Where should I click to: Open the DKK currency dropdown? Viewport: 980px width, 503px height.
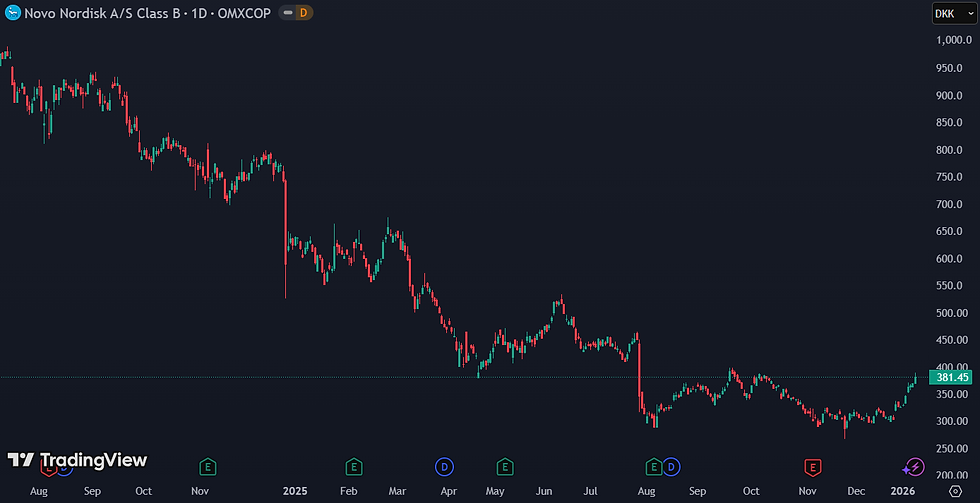954,13
